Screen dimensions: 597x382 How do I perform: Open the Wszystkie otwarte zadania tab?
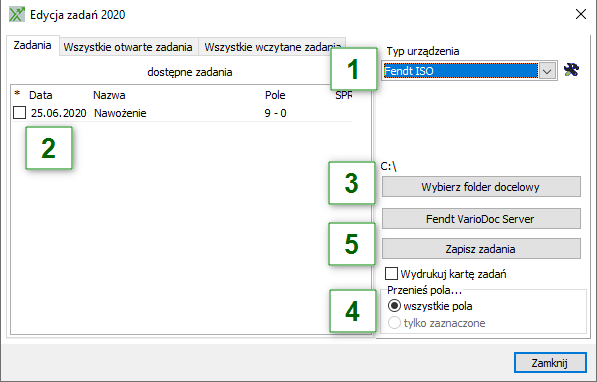[128, 47]
